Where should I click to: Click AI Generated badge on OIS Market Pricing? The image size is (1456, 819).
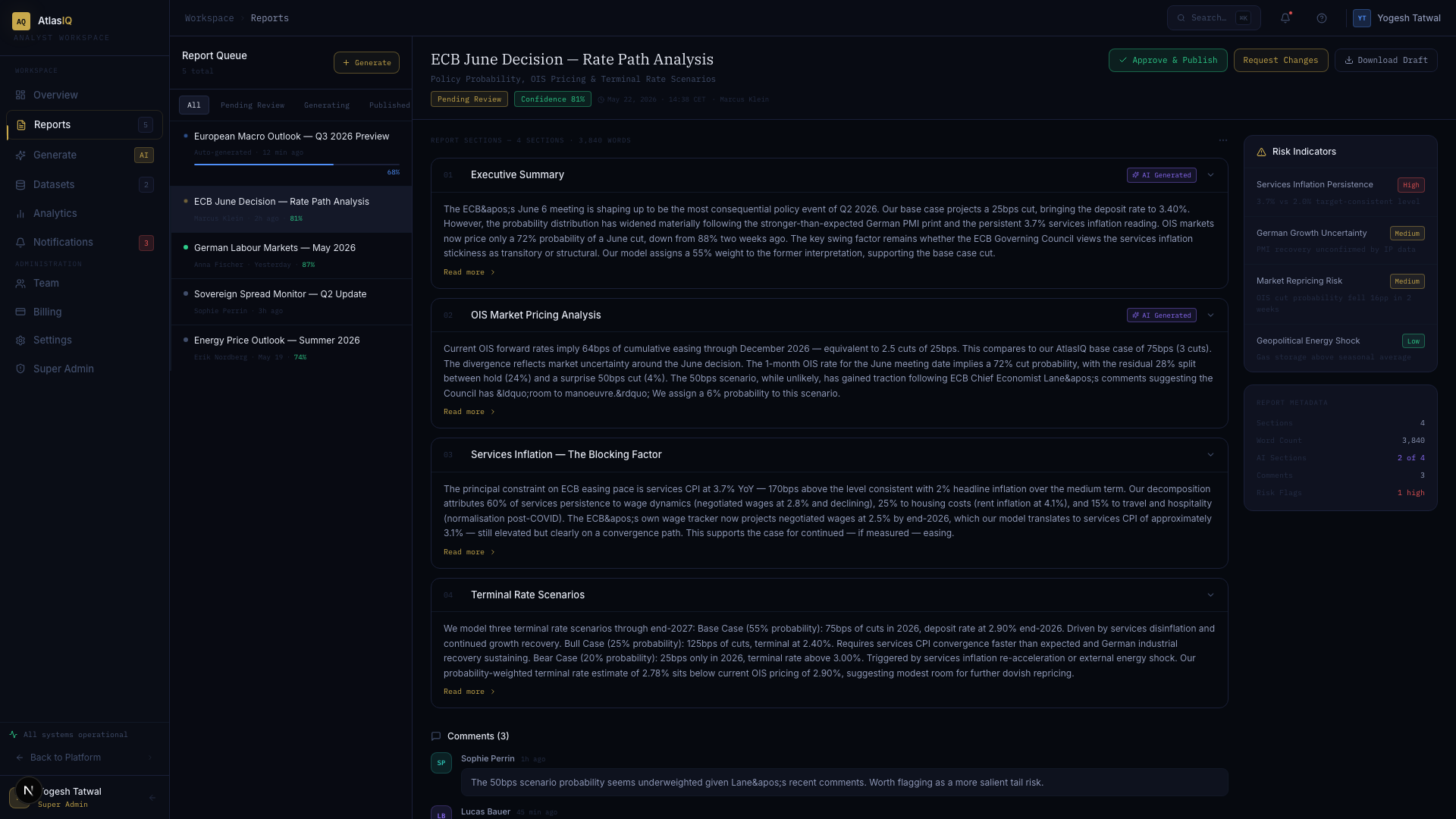1161,315
